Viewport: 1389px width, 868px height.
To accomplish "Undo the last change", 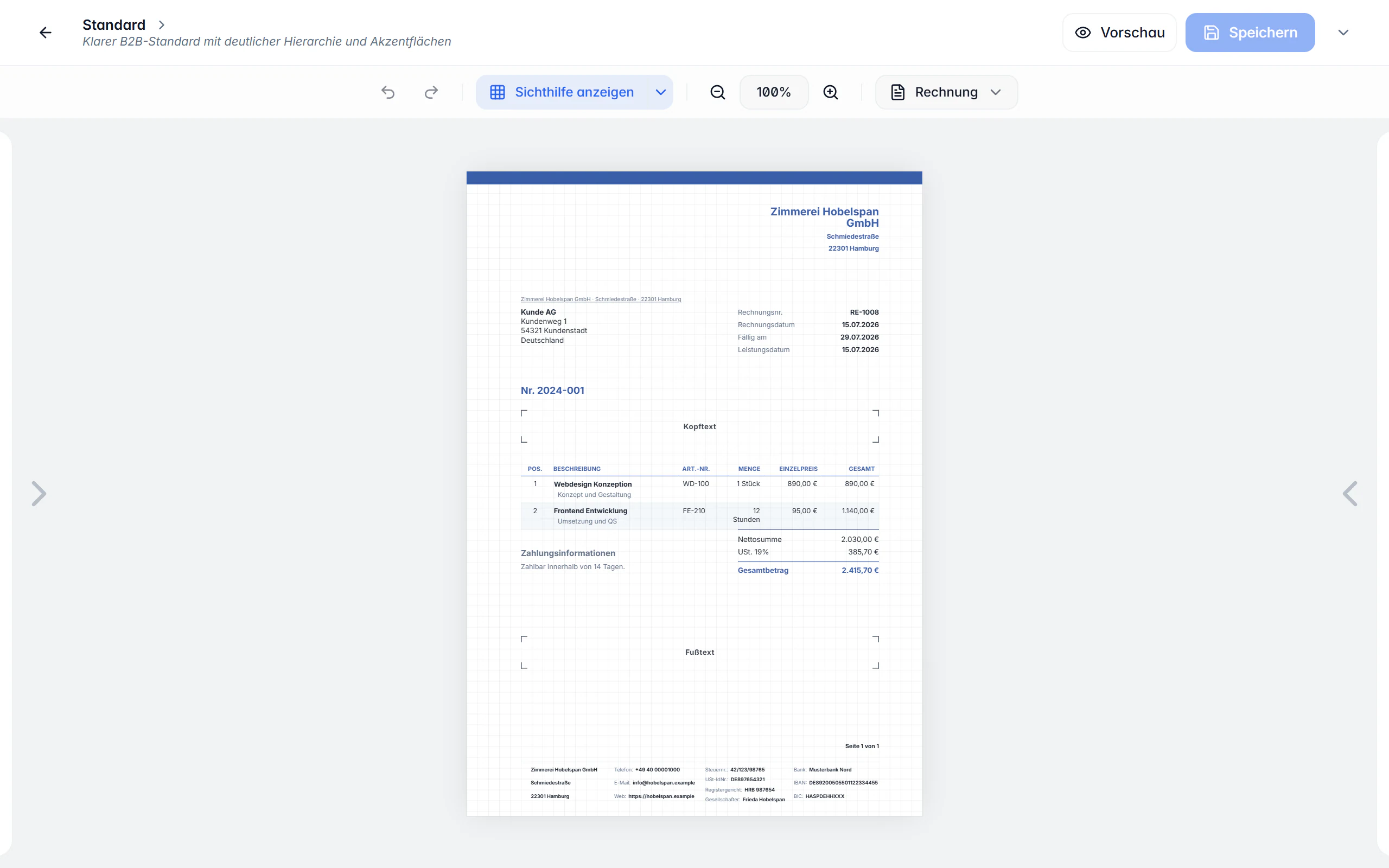I will pyautogui.click(x=388, y=92).
